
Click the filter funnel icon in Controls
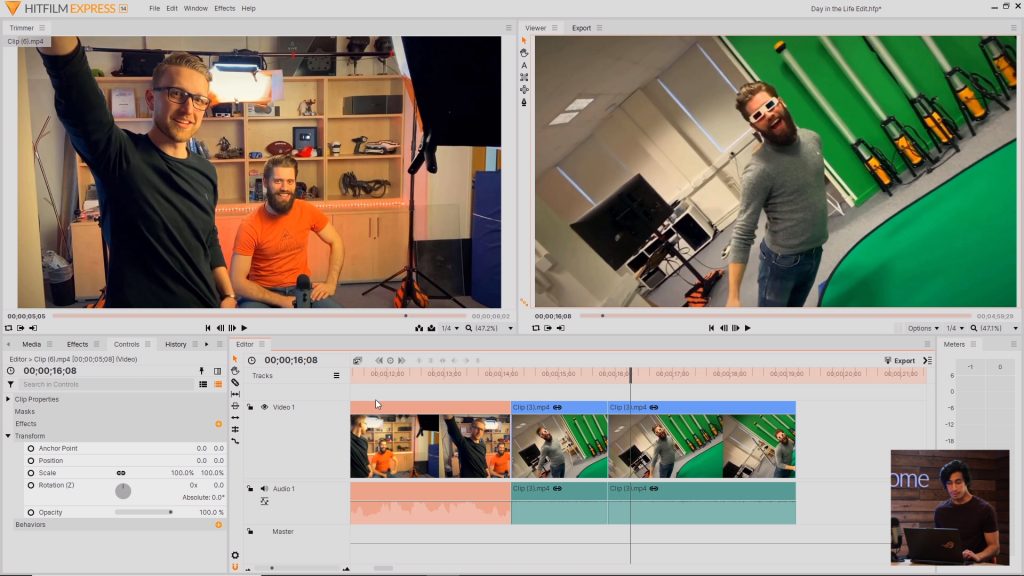(10, 385)
